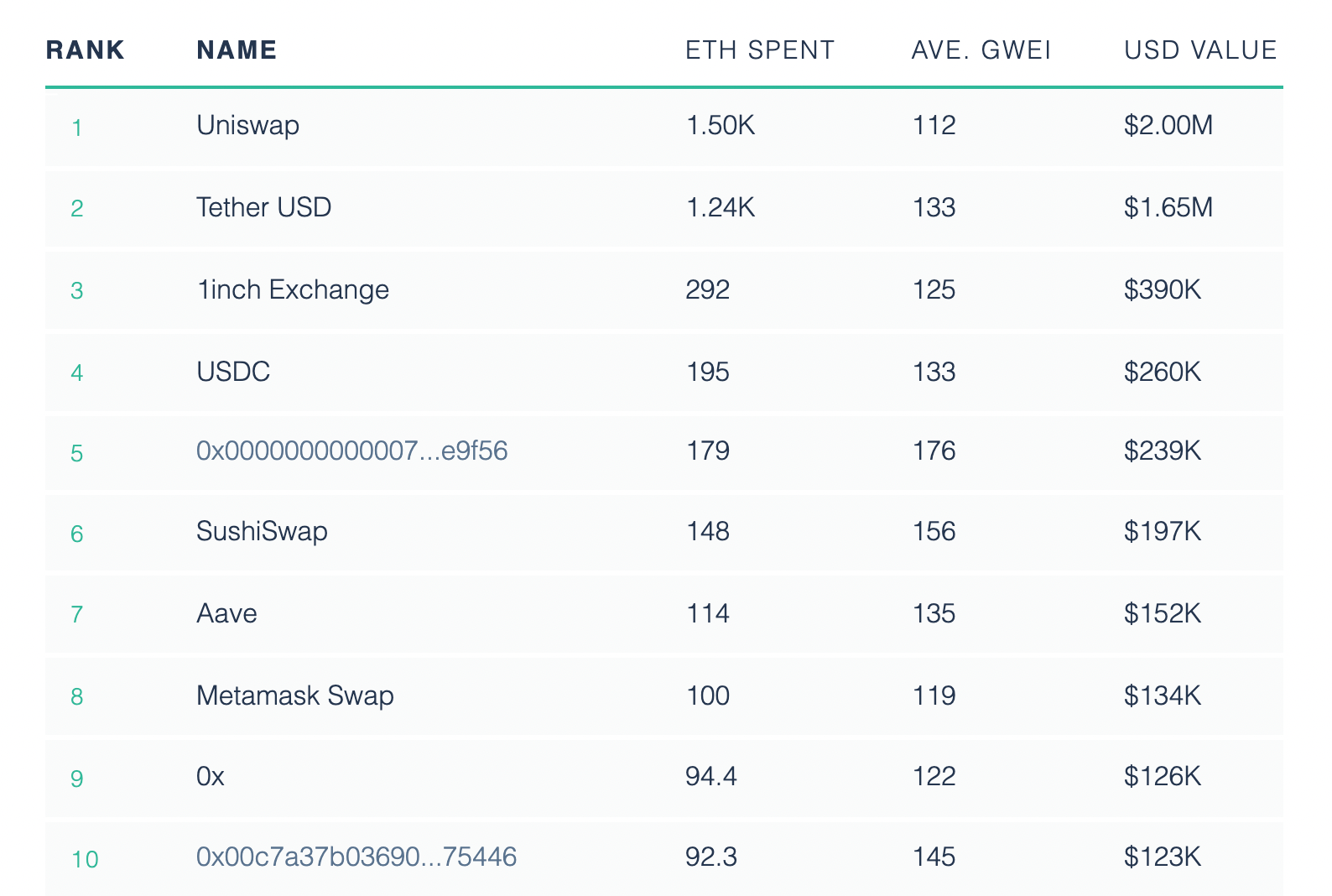This screenshot has height=896, width=1332.
Task: Click the $134K USD value
Action: click(1163, 695)
